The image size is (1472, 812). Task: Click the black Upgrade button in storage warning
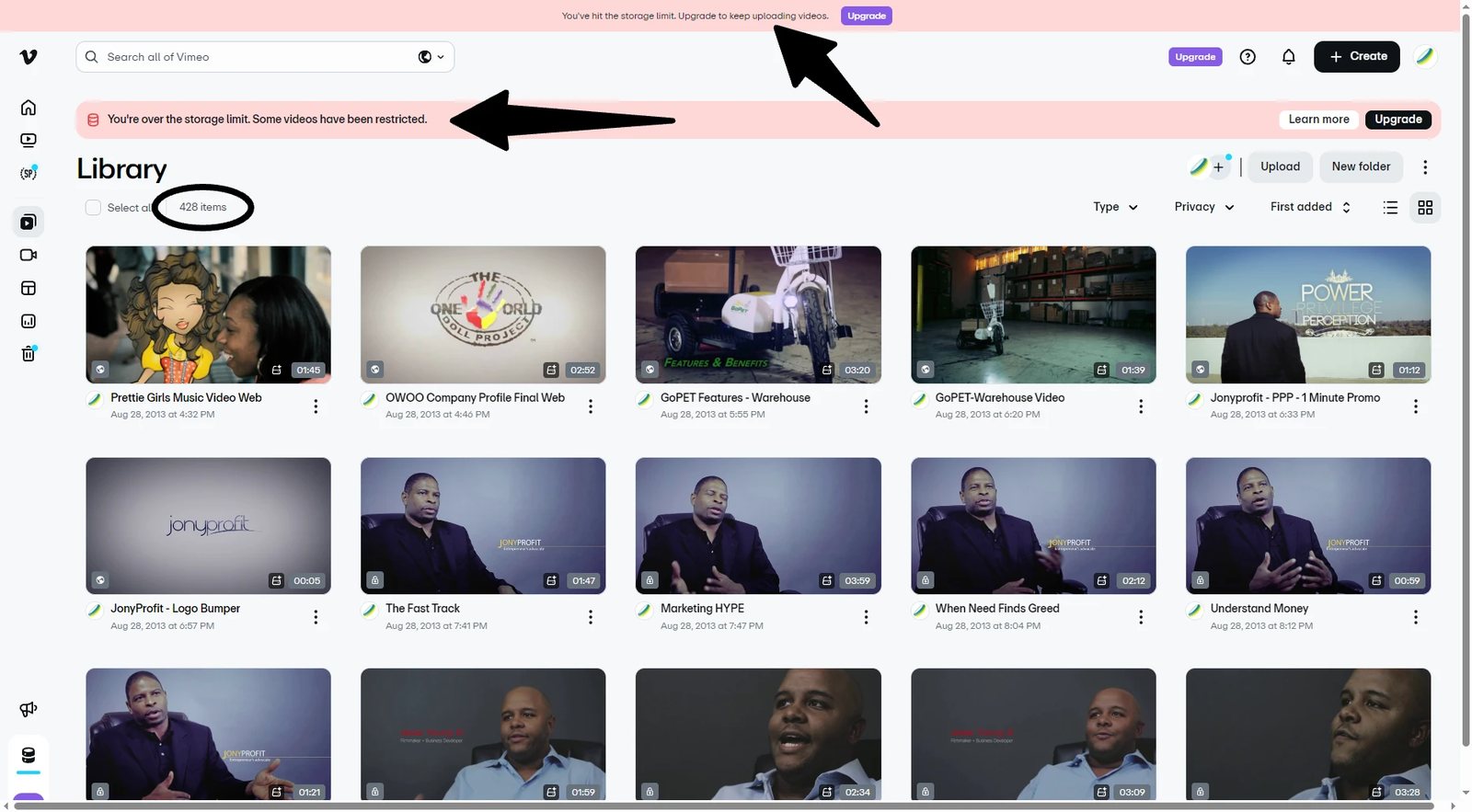[x=1397, y=120]
